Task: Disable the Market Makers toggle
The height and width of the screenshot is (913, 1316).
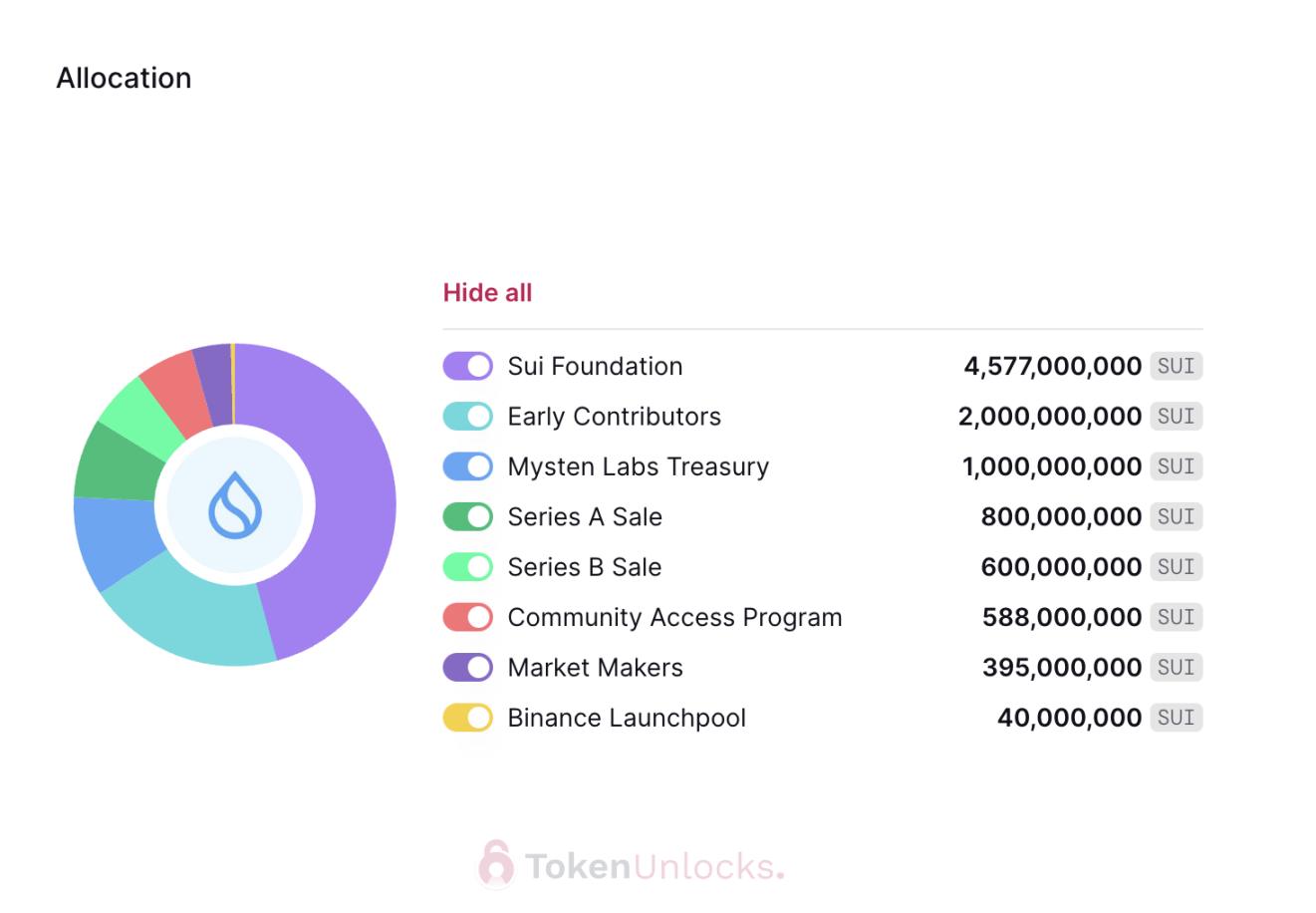Action: [467, 667]
